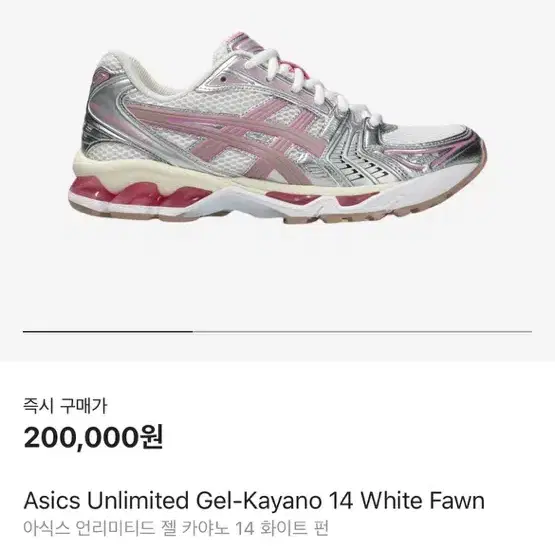Click White Fawn colorway text in title
The width and height of the screenshot is (555, 555).
coord(422,500)
